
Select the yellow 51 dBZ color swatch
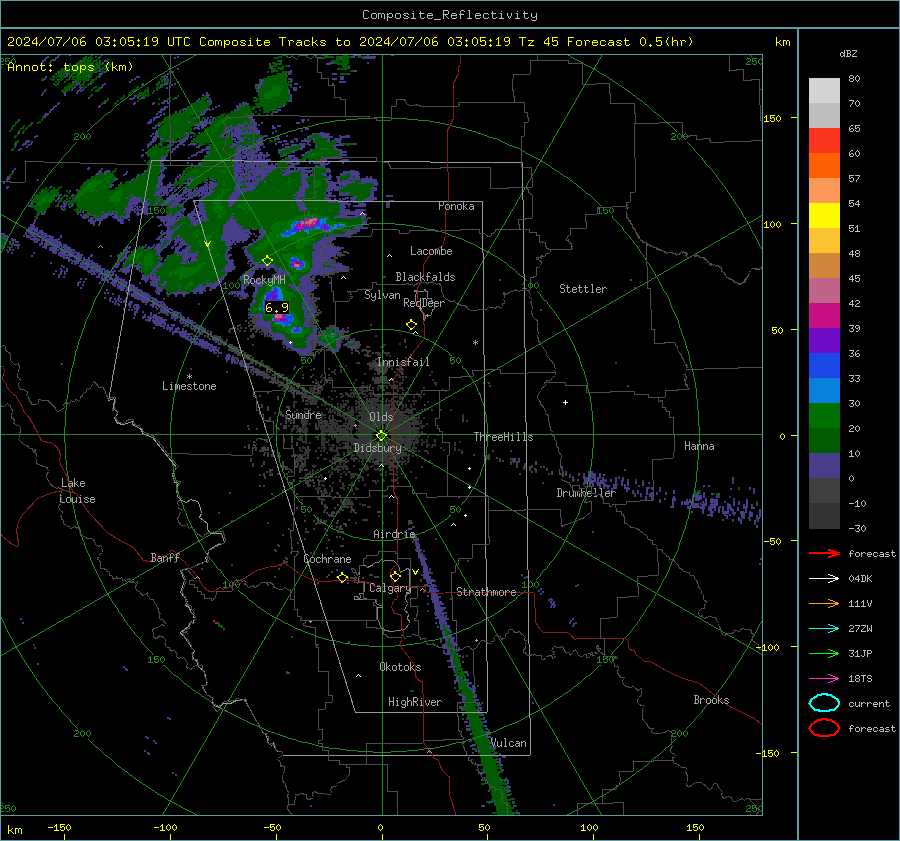824,216
